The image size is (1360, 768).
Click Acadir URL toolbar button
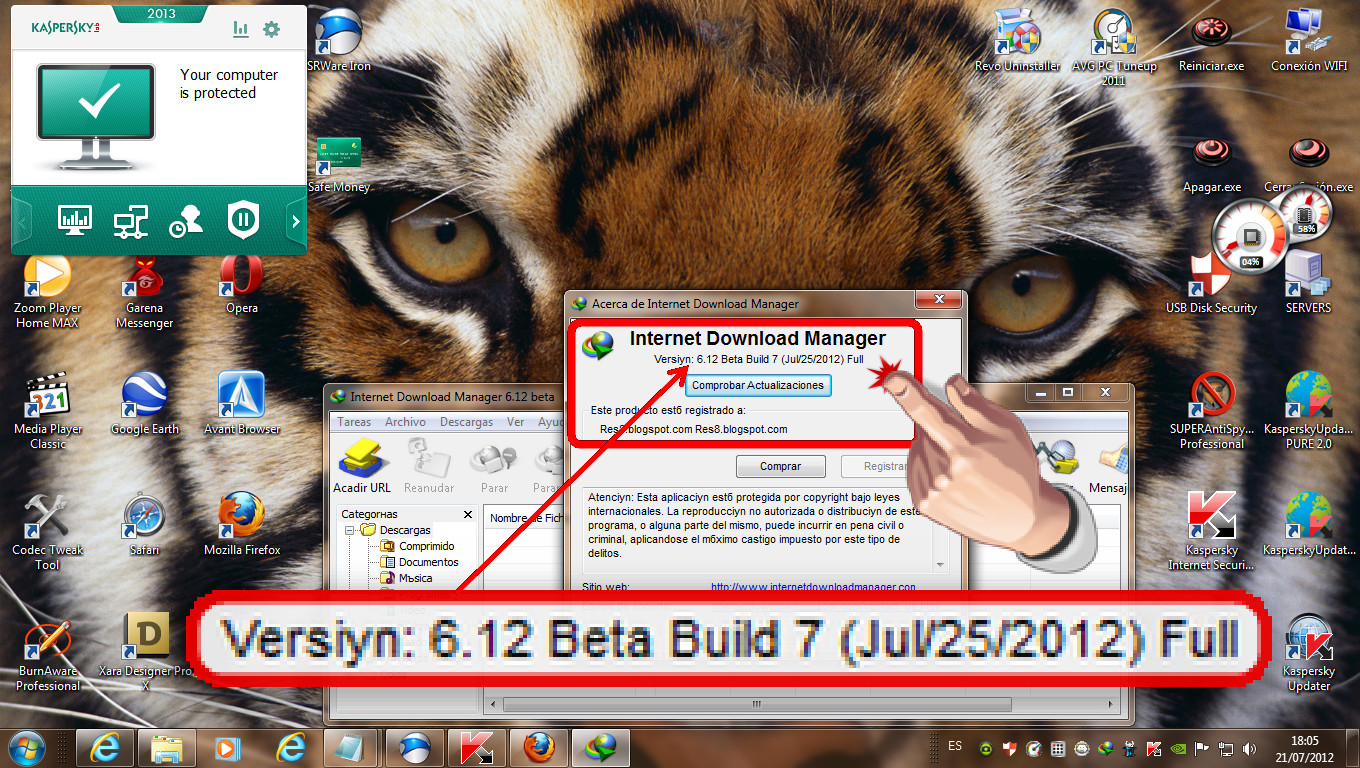362,467
